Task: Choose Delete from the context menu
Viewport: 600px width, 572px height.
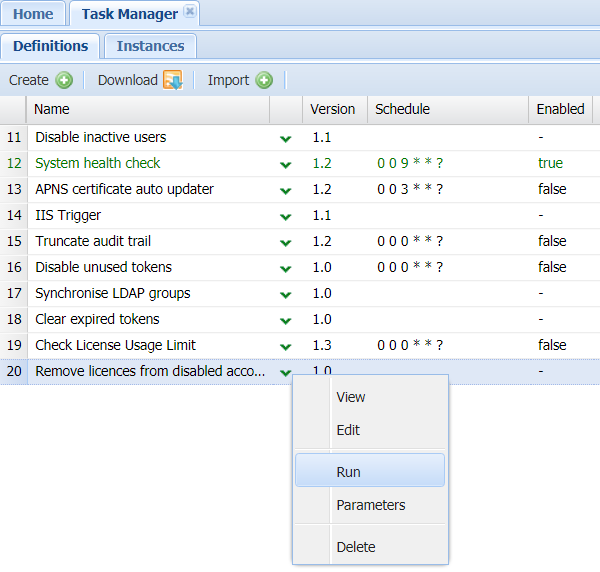Action: tap(356, 547)
